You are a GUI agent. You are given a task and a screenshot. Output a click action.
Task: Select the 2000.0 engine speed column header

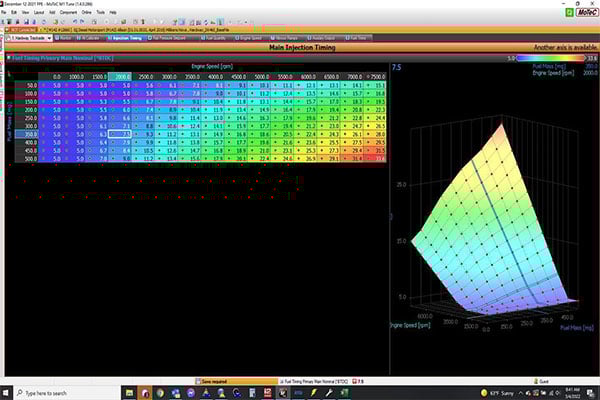click(x=120, y=77)
